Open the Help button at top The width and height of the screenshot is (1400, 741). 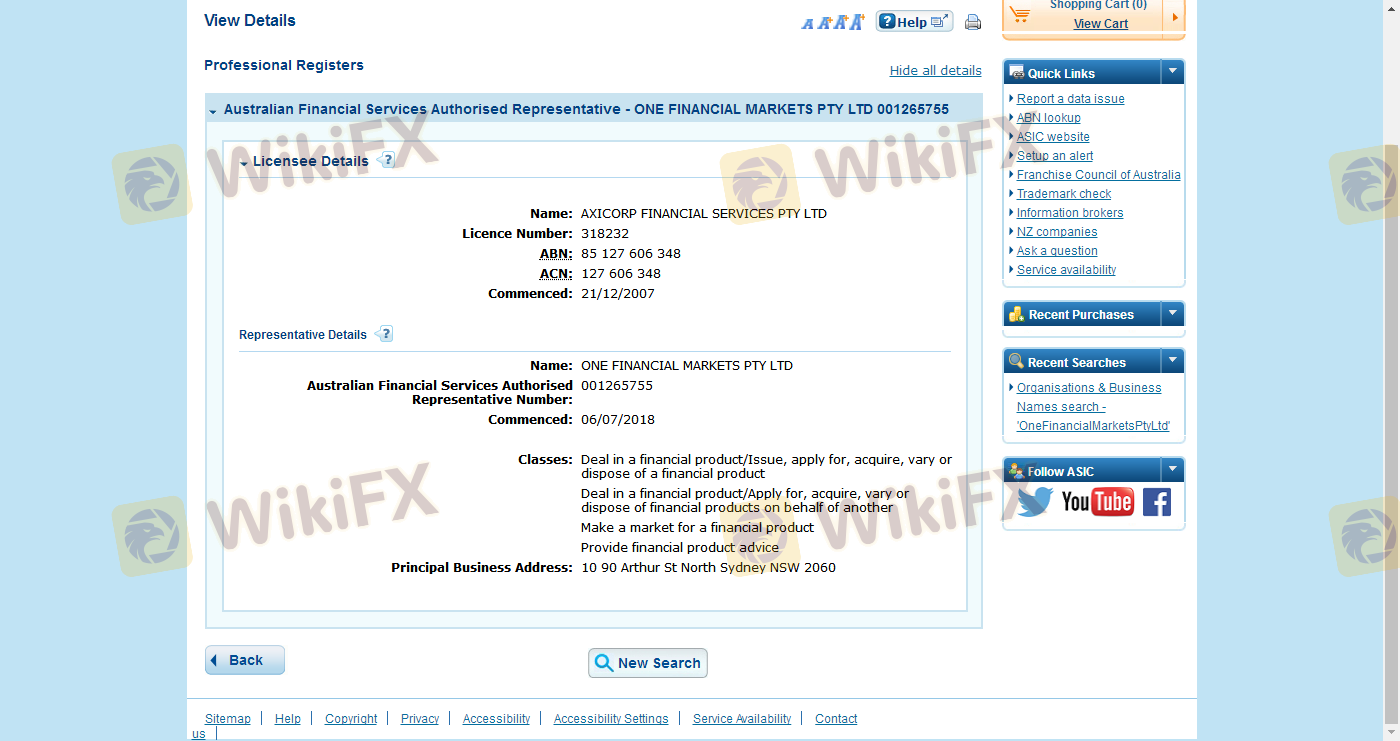coord(914,22)
